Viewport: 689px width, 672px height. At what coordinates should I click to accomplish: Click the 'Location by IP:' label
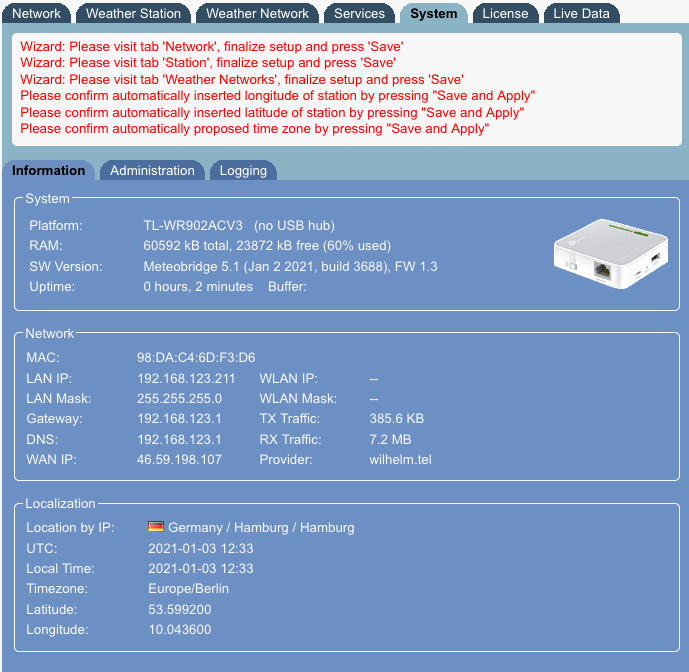70,527
